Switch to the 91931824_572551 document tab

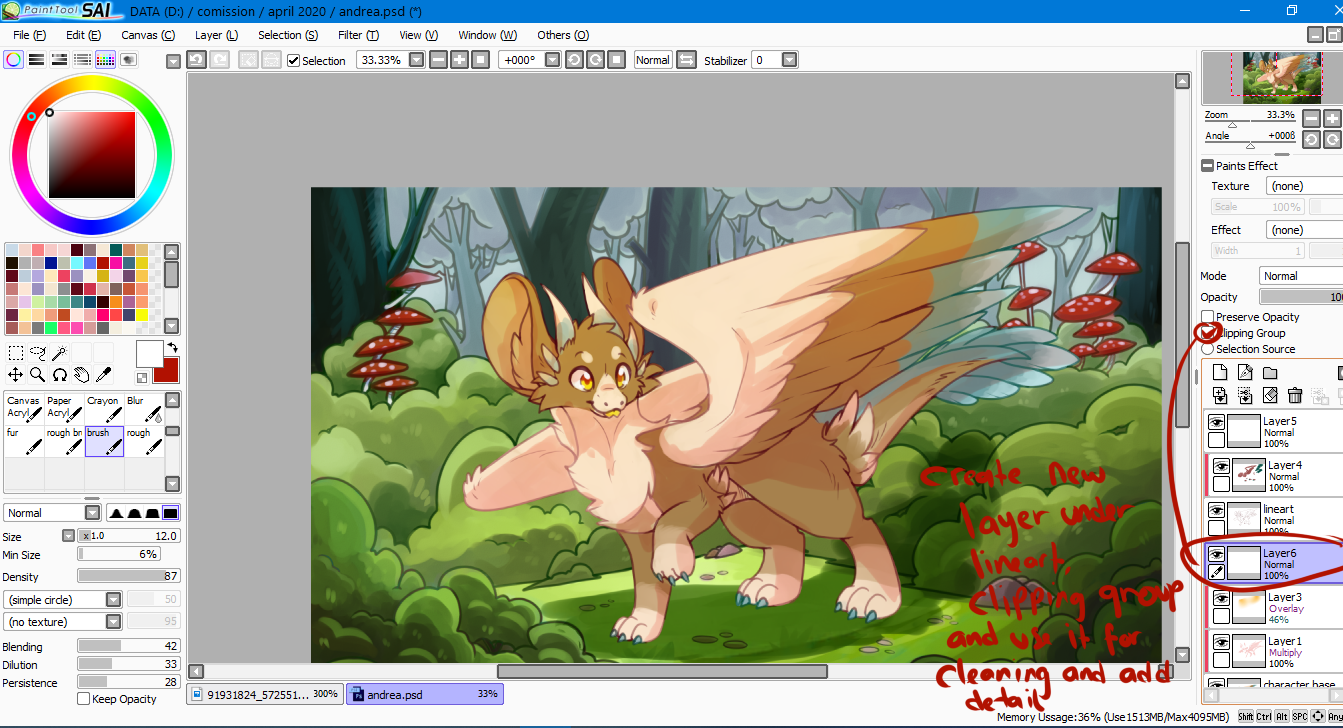click(x=265, y=694)
